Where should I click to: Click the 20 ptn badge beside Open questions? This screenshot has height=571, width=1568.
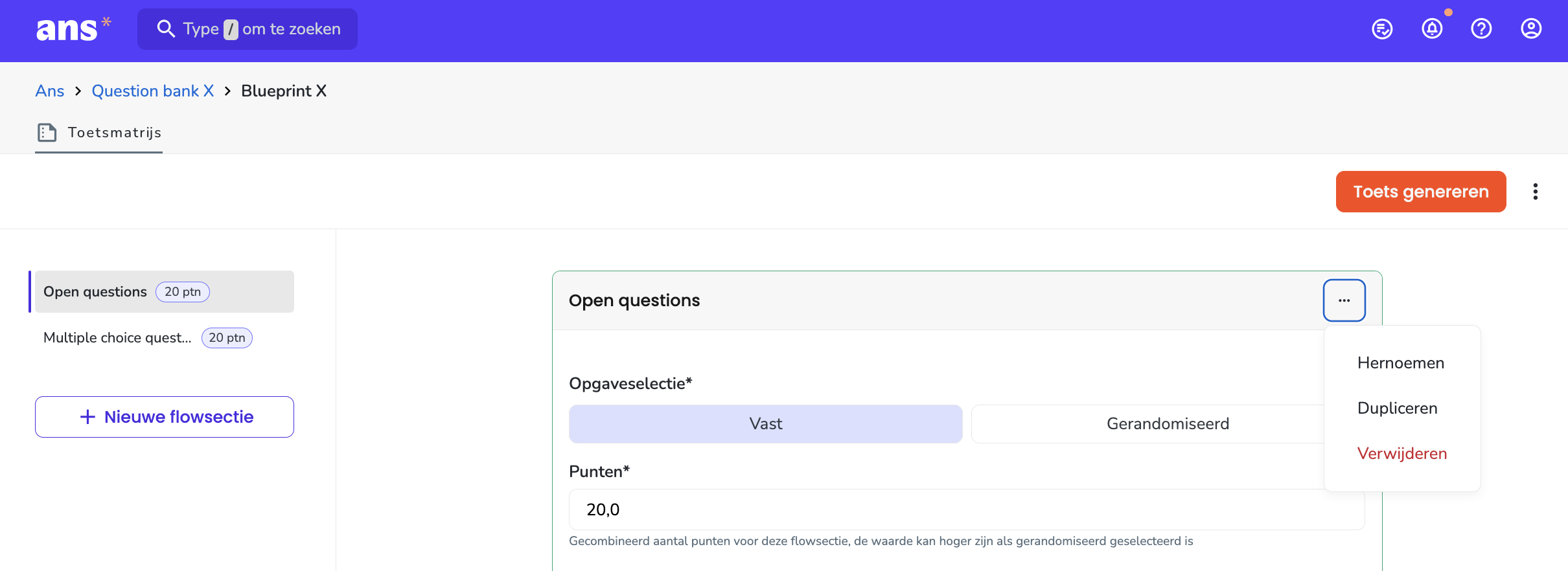183,292
